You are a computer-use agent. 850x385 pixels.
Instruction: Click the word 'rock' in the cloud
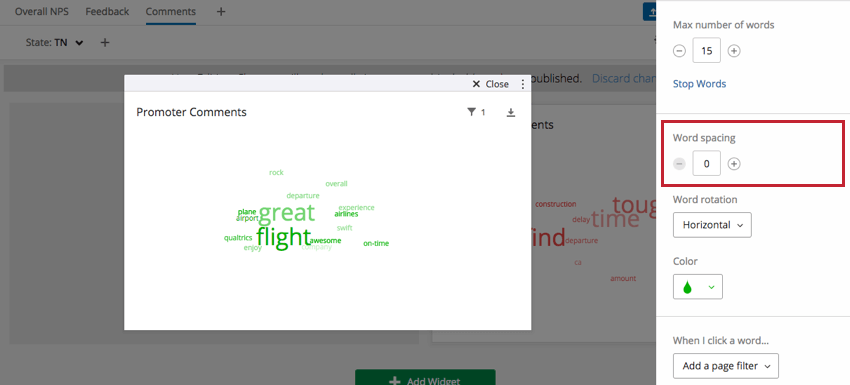tap(276, 172)
